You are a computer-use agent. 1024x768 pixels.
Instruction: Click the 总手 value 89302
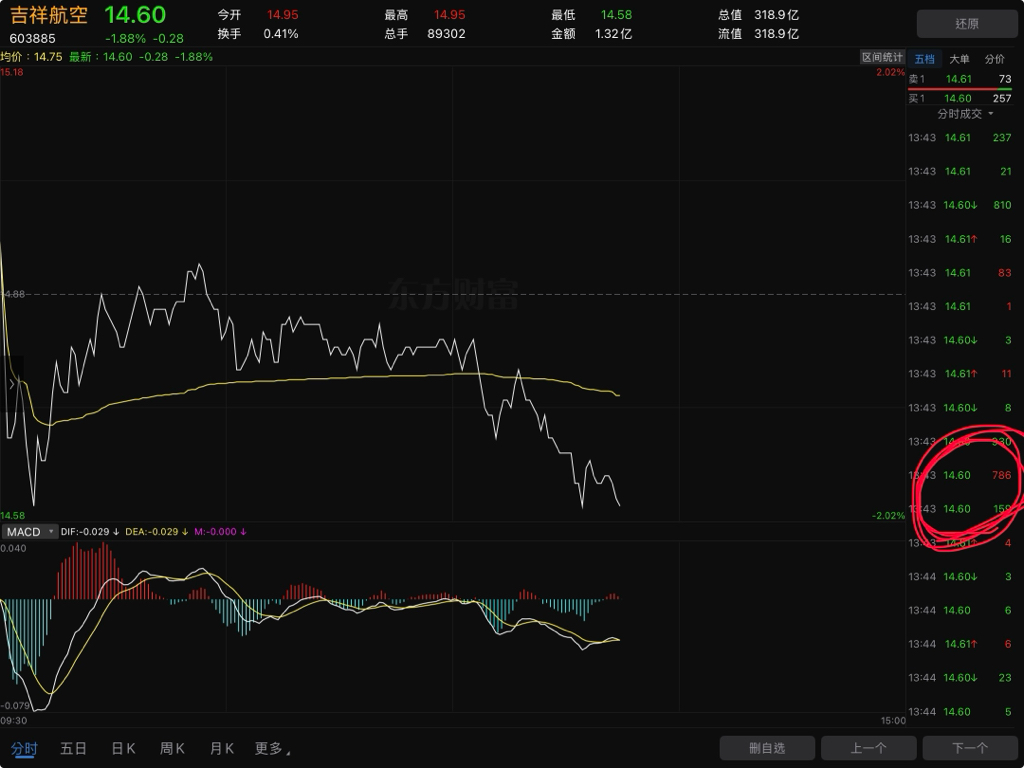(446, 34)
